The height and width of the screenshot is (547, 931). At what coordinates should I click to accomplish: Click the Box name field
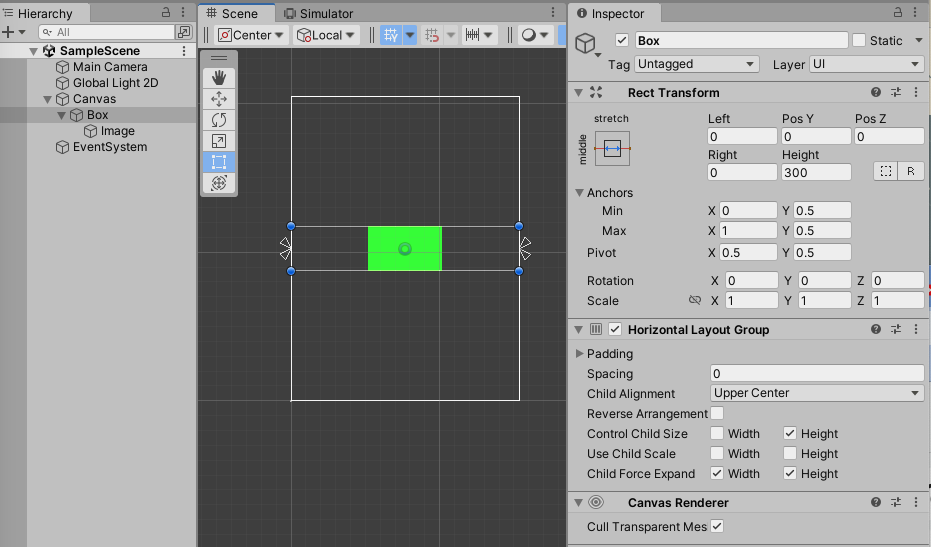(x=741, y=40)
